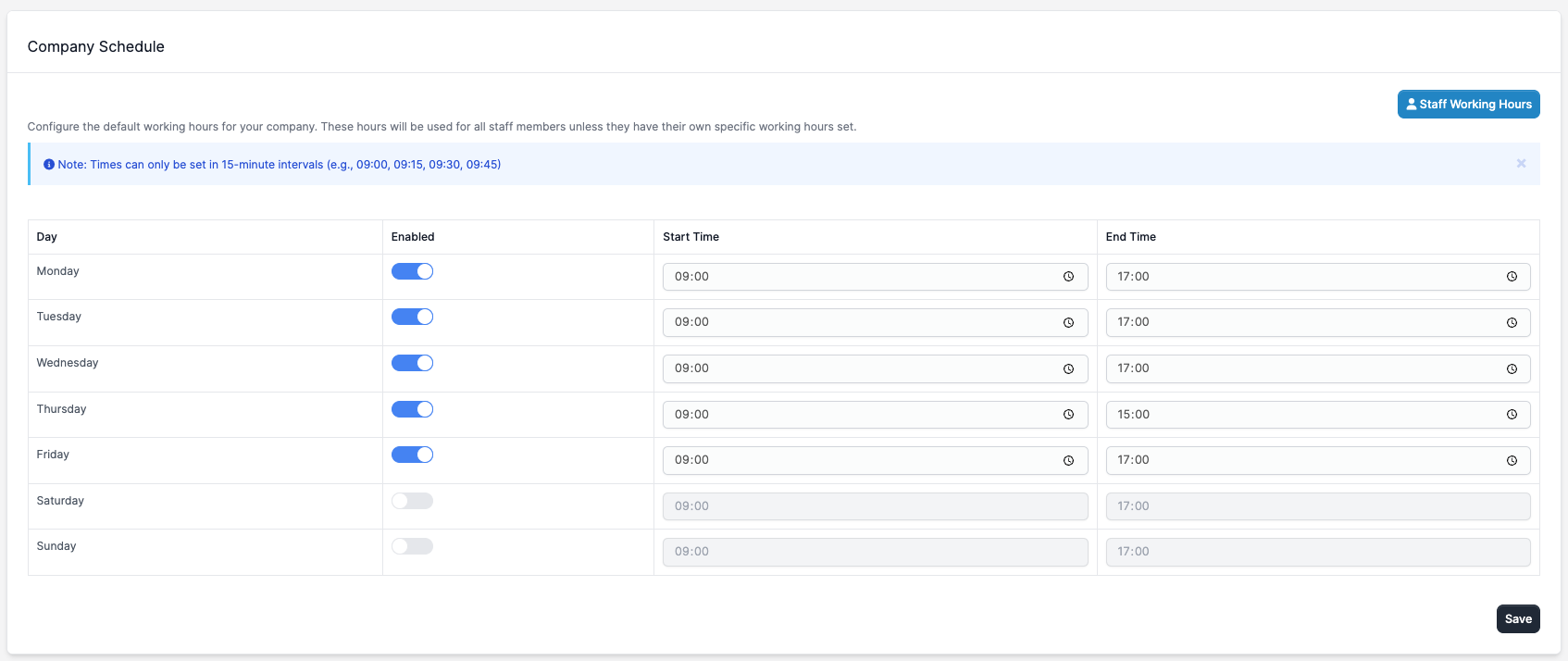Open time picker icon for Tuesday start time
The height and width of the screenshot is (661, 1568).
click(1068, 323)
